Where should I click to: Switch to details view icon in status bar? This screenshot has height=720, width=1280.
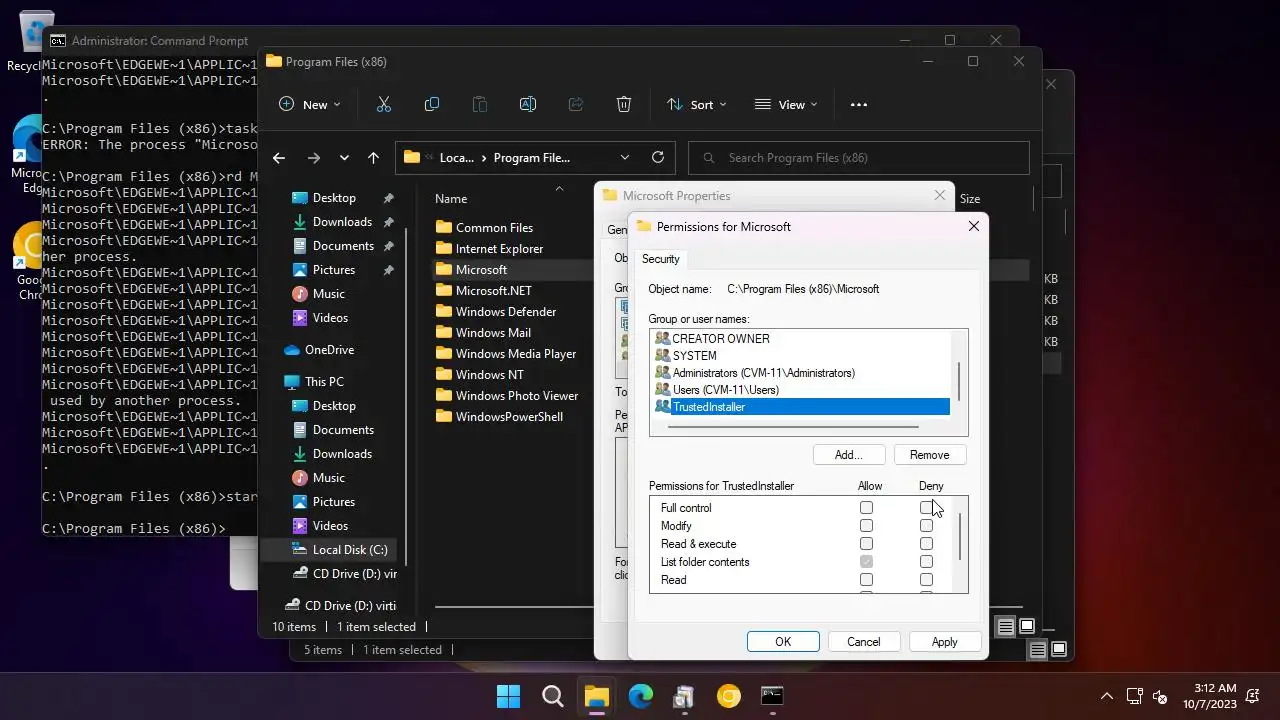pyautogui.click(x=1005, y=627)
